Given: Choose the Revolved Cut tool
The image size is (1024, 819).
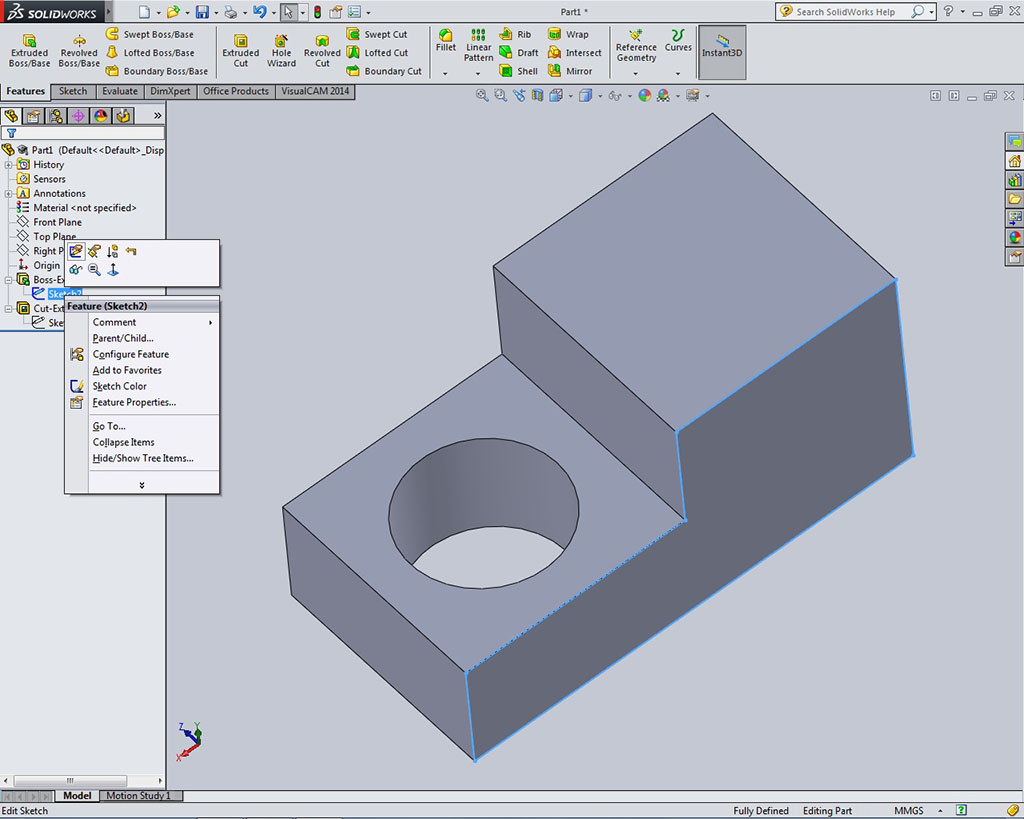Looking at the screenshot, I should (x=322, y=51).
